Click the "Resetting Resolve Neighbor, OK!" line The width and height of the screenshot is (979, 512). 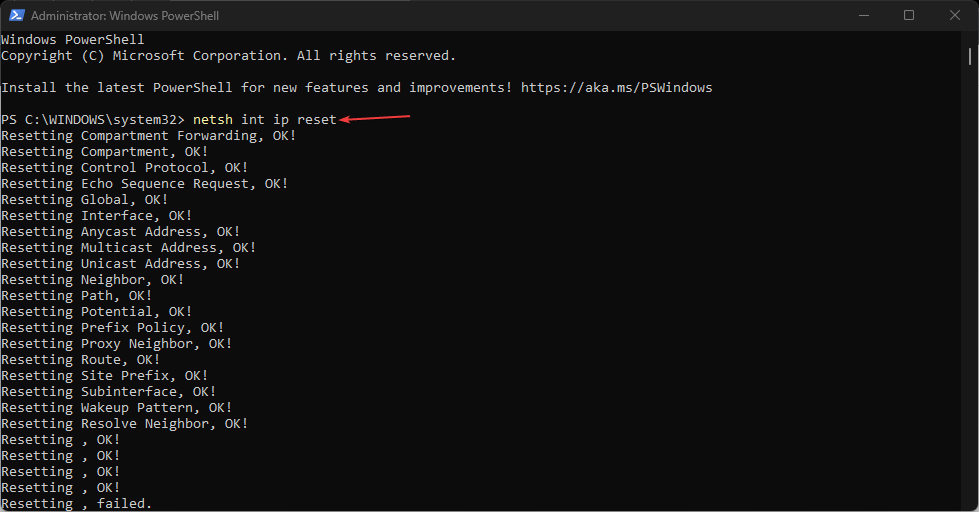coord(125,424)
